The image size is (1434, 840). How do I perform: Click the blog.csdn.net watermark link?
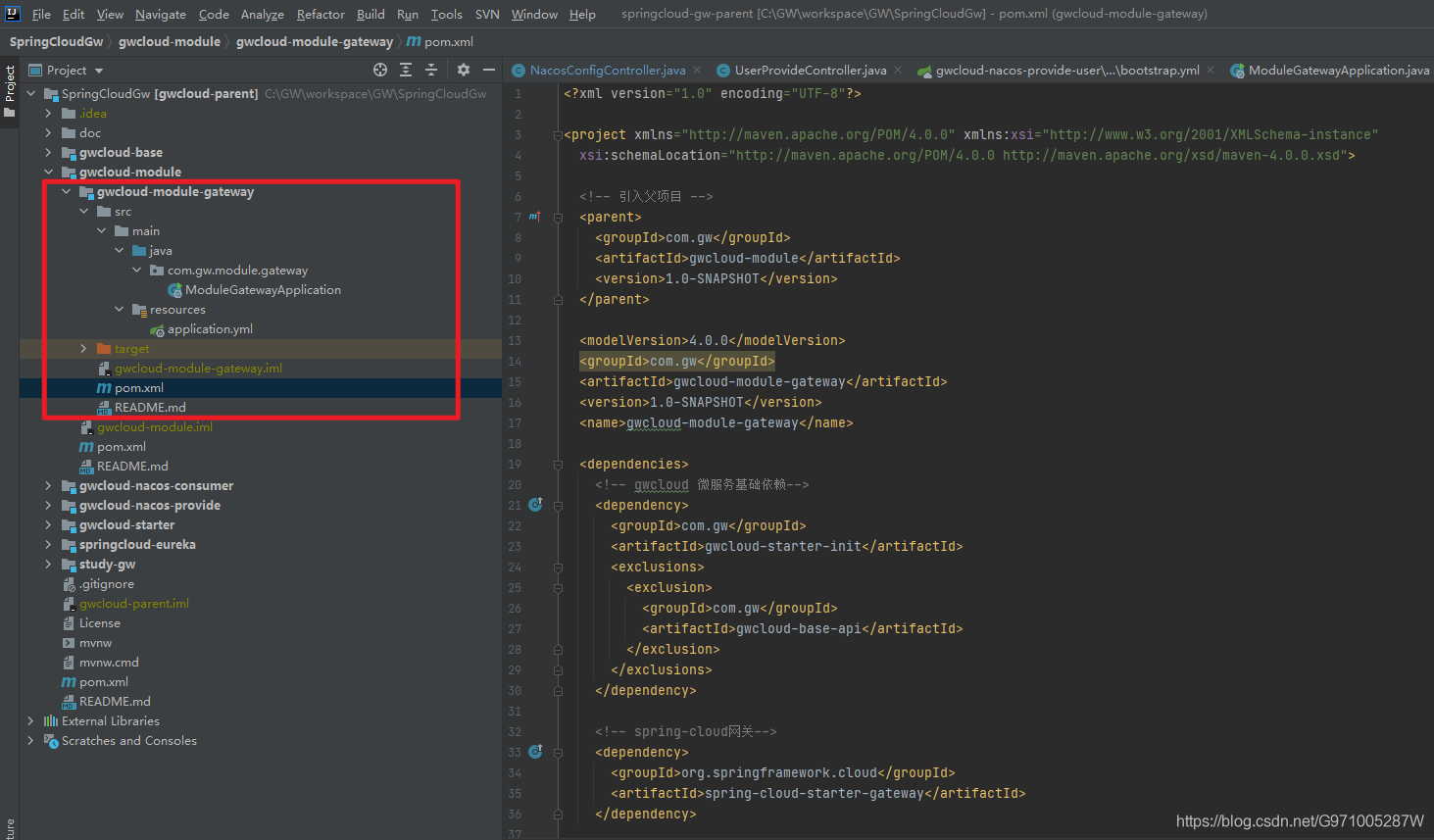pos(1298,819)
